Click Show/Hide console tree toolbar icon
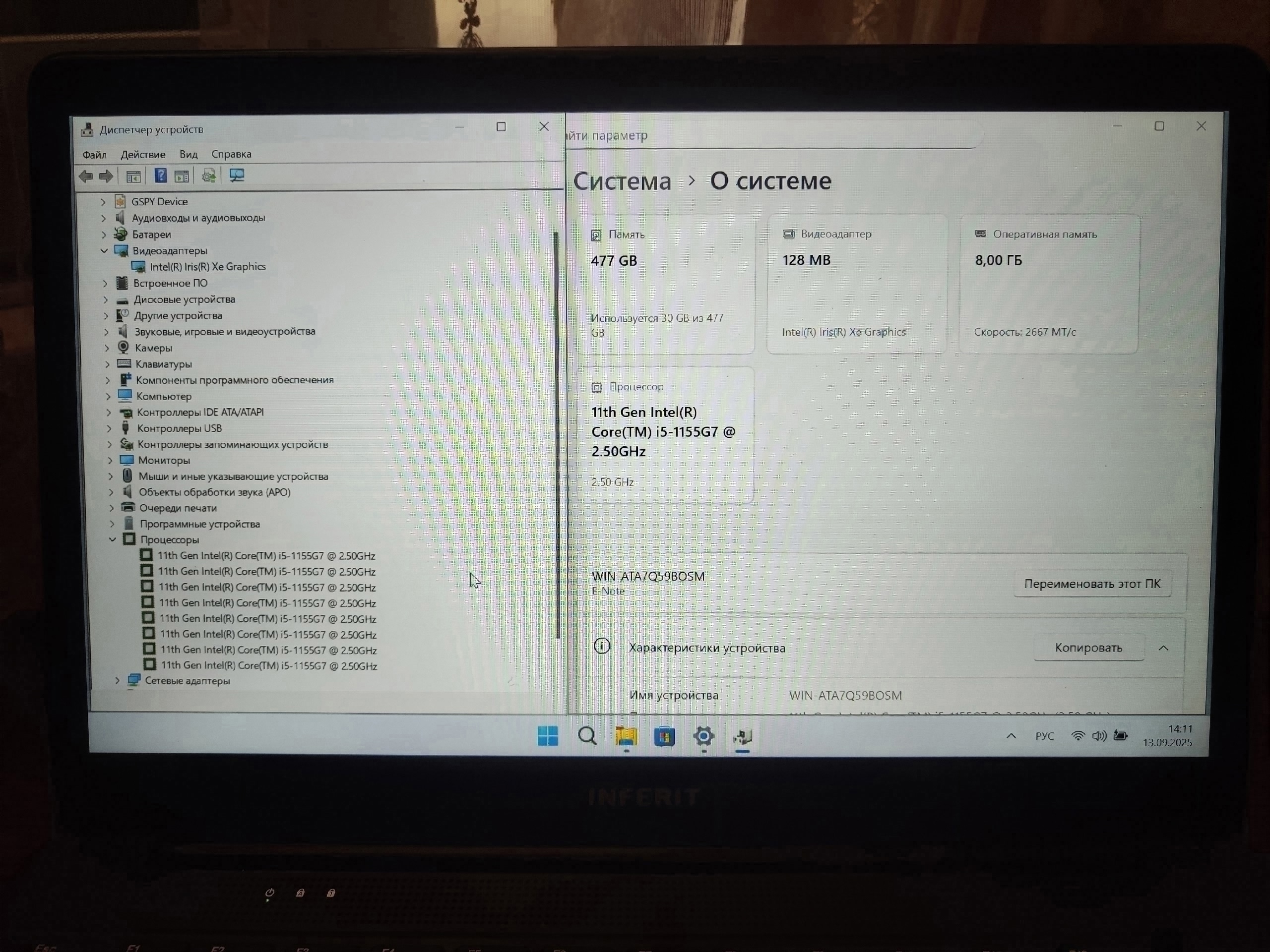 (x=133, y=177)
